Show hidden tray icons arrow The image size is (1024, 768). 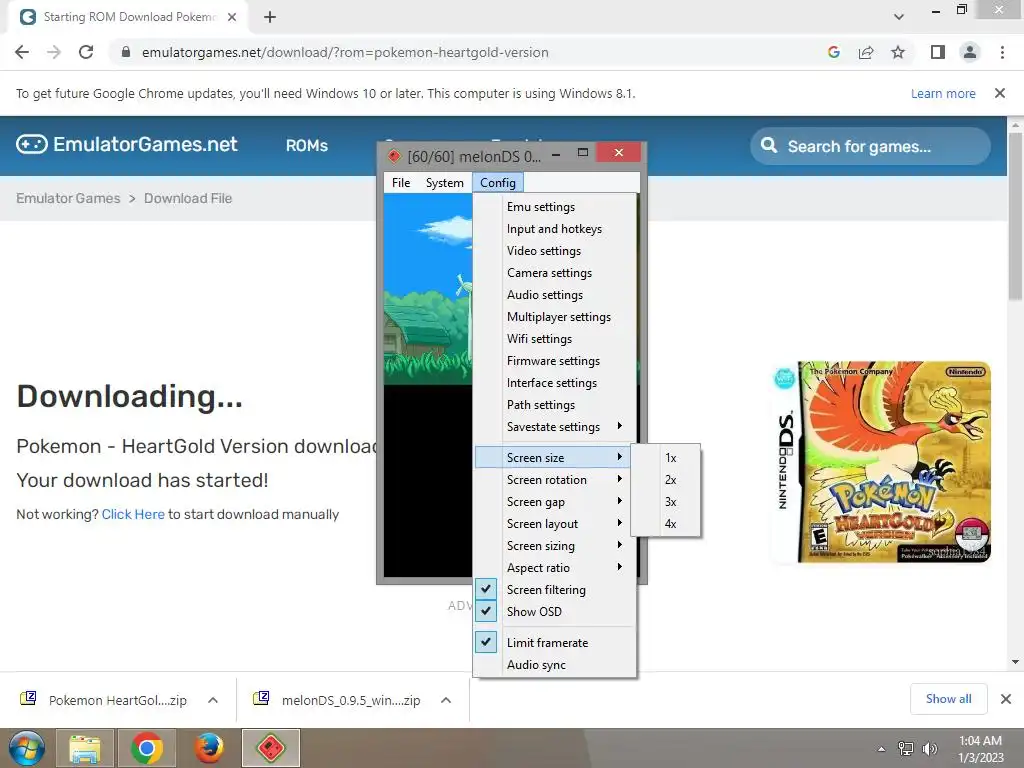click(881, 749)
